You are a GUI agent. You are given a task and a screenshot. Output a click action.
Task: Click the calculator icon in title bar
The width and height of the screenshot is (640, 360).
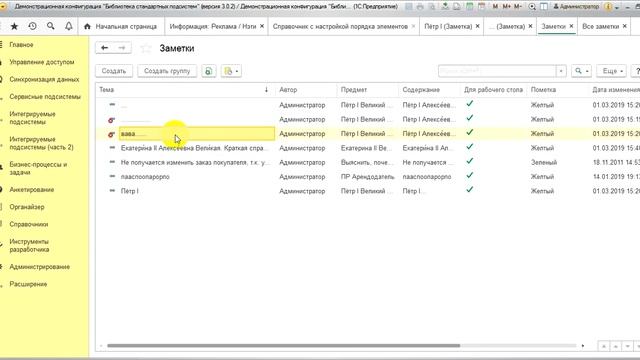coord(469,7)
